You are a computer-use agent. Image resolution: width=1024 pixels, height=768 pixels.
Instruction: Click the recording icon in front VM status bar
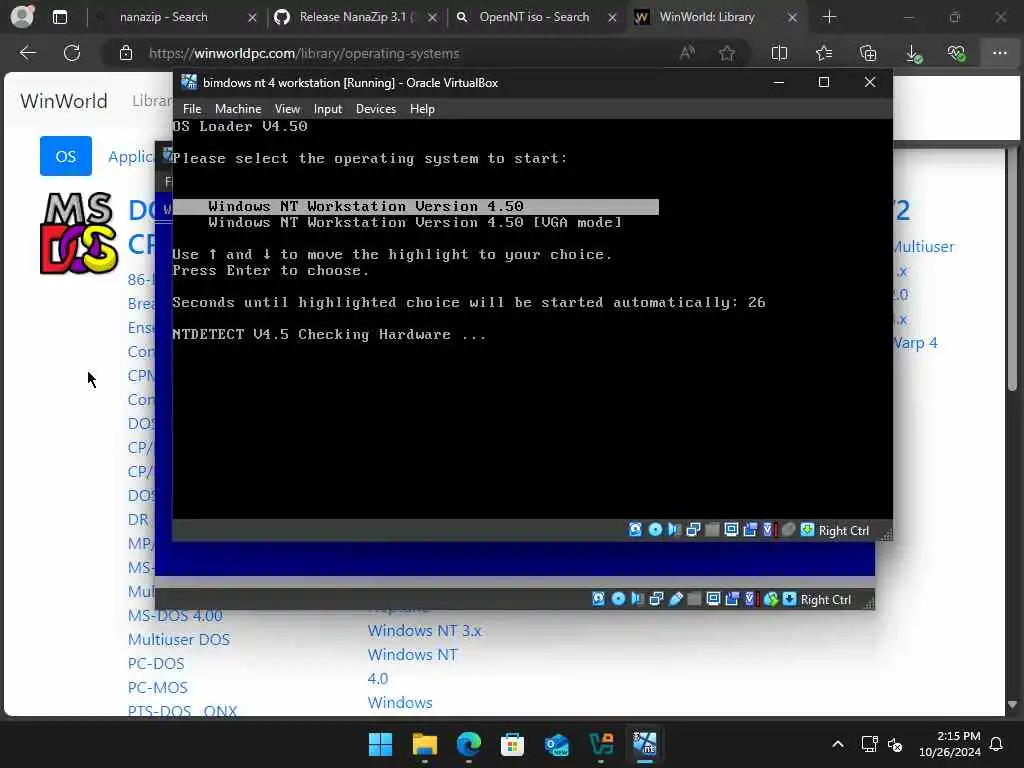click(x=750, y=530)
